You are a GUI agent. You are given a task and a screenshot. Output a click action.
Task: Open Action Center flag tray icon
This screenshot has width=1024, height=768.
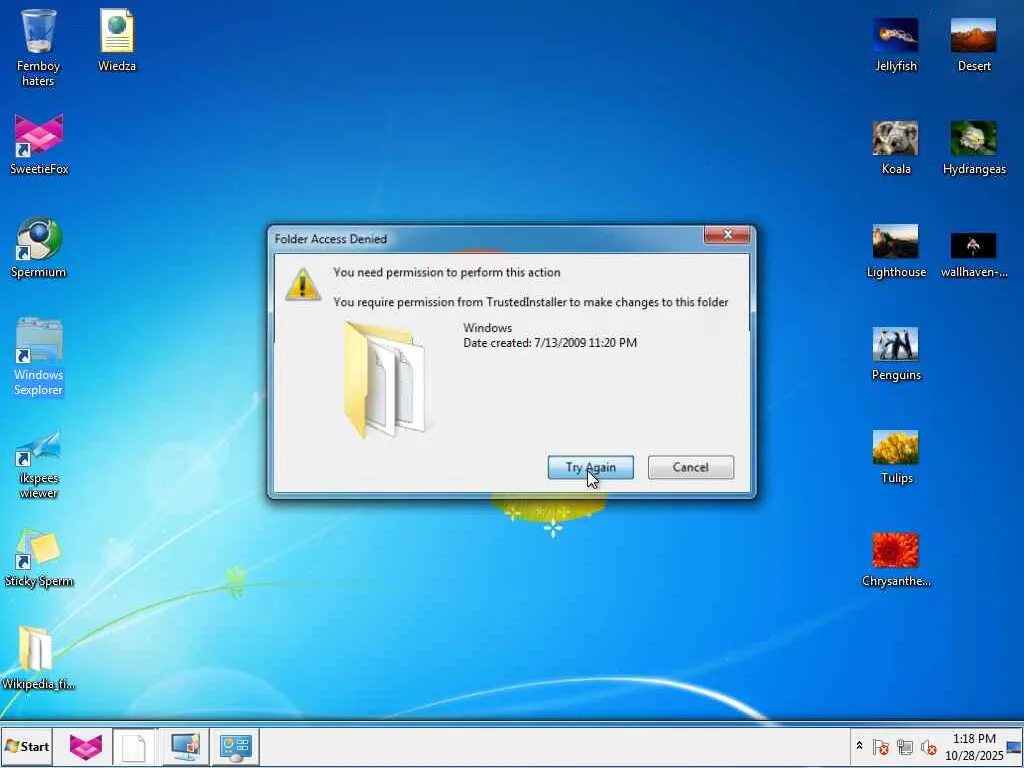click(880, 746)
